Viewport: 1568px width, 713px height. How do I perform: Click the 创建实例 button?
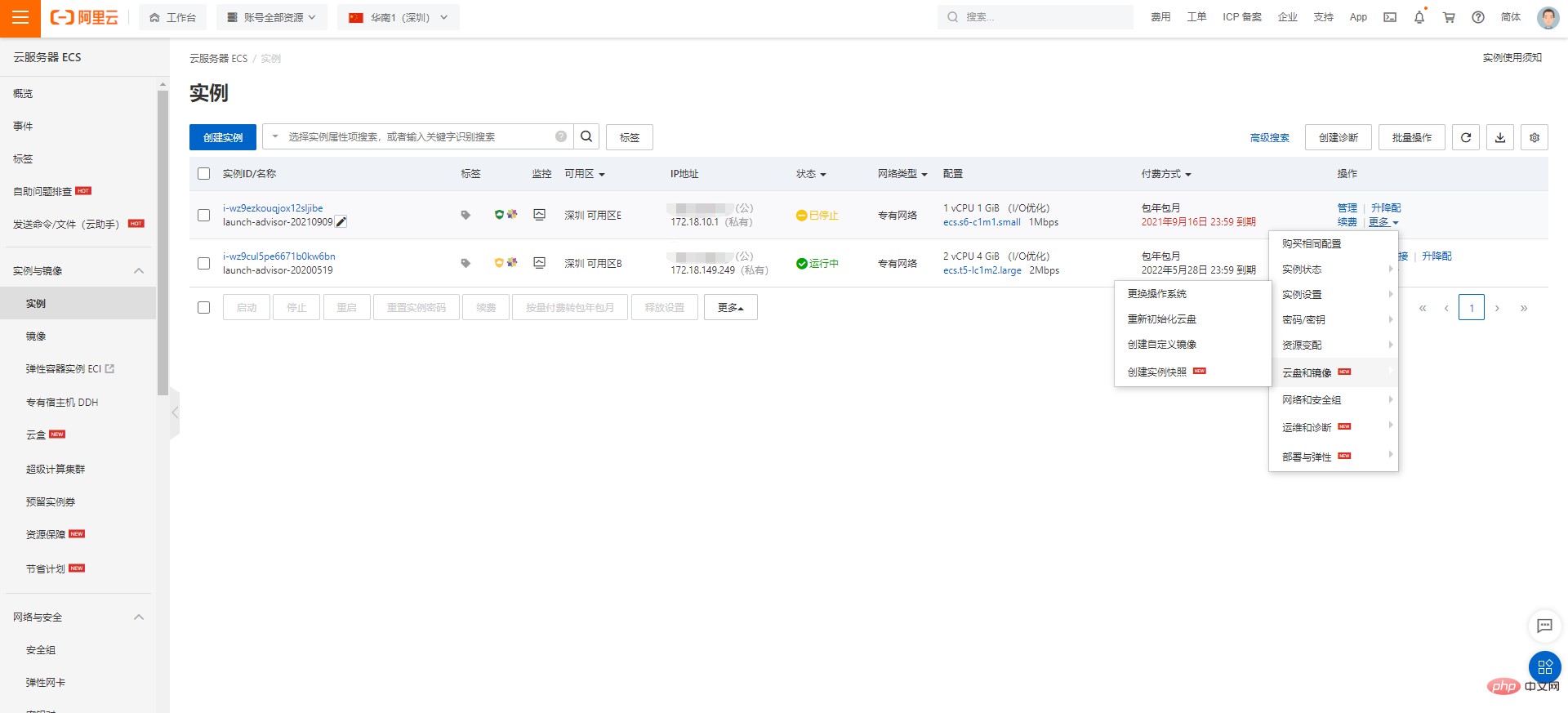pos(223,137)
